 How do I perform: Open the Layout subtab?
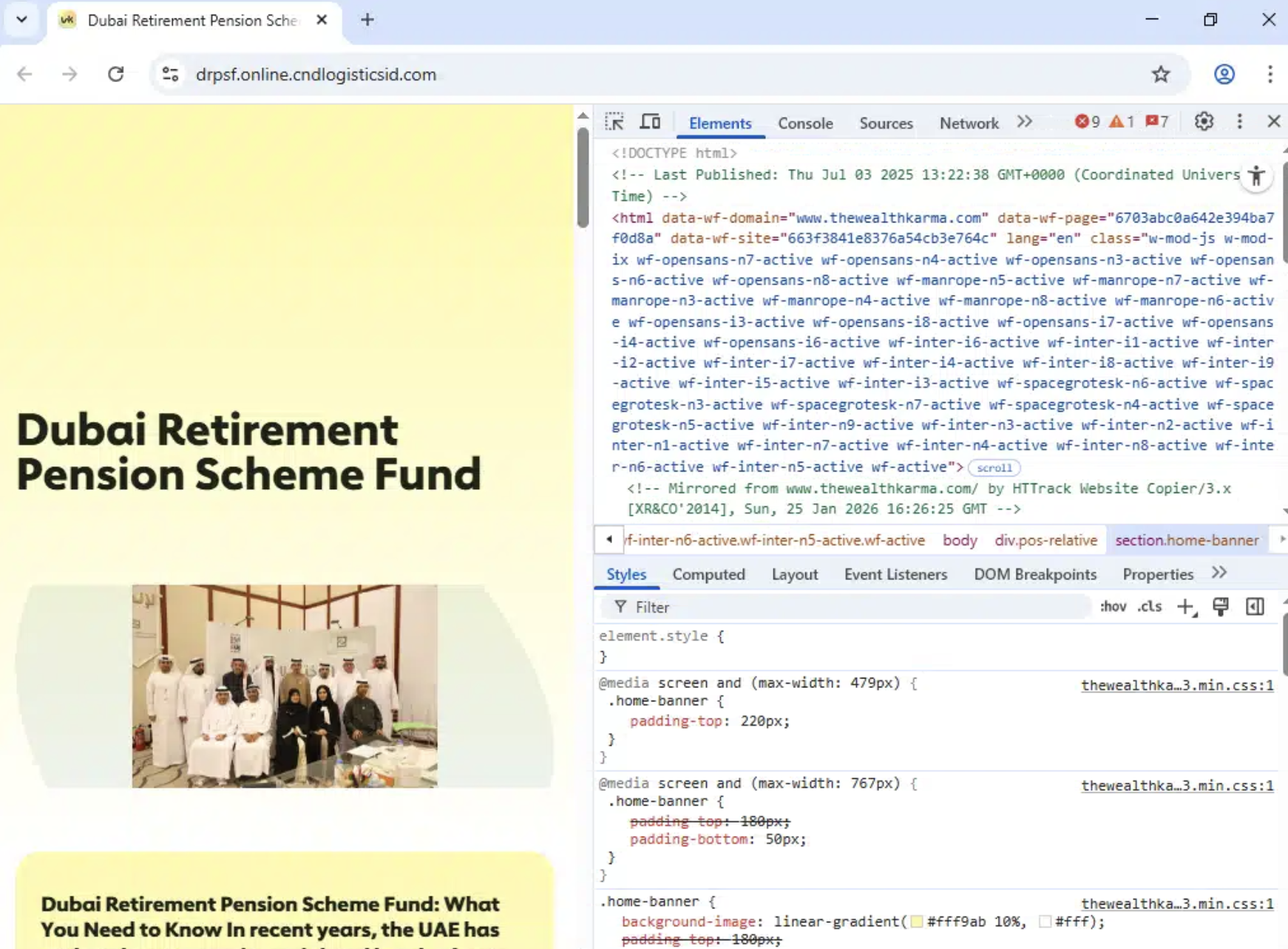795,574
